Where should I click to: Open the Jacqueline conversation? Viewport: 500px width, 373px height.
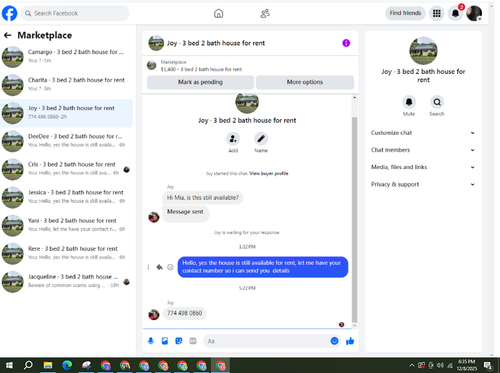click(67, 281)
